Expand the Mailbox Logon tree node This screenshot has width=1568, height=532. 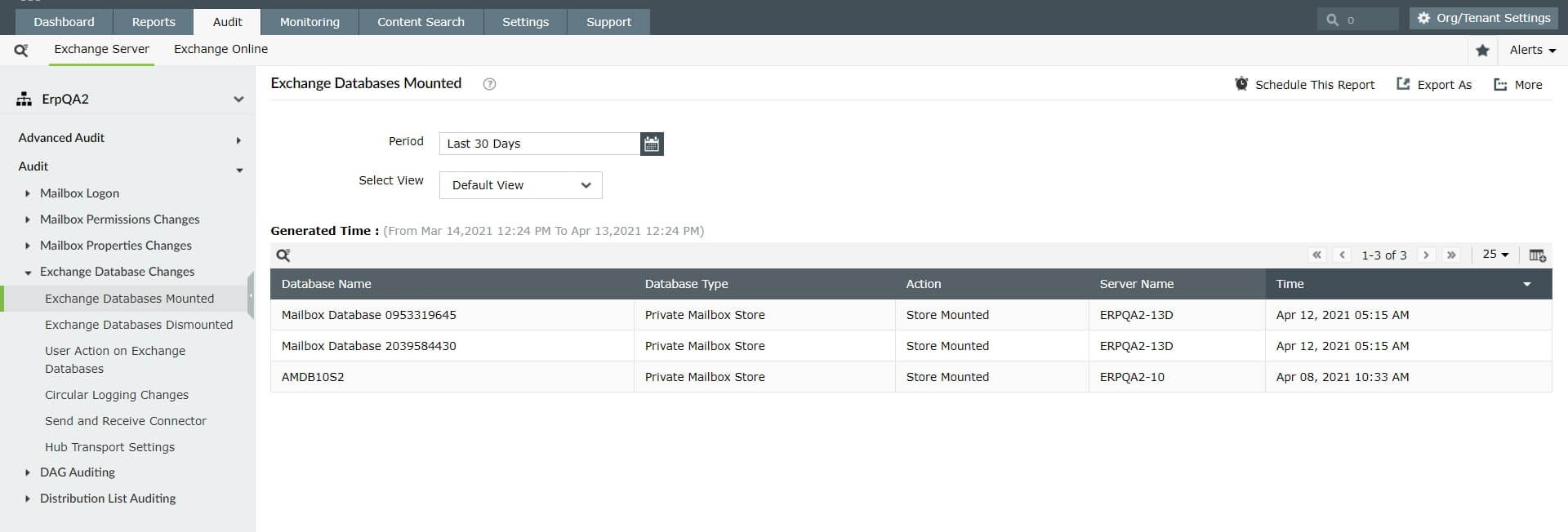[x=28, y=193]
